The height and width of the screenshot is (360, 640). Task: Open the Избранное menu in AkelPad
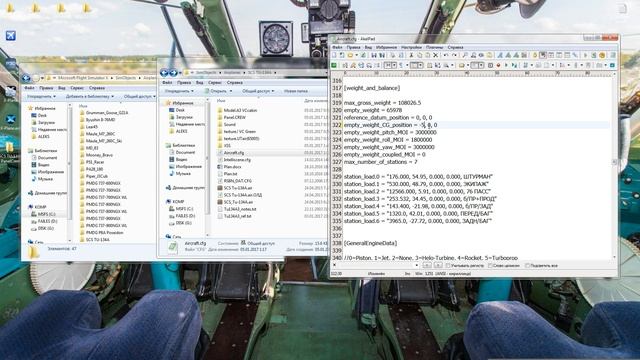click(386, 47)
